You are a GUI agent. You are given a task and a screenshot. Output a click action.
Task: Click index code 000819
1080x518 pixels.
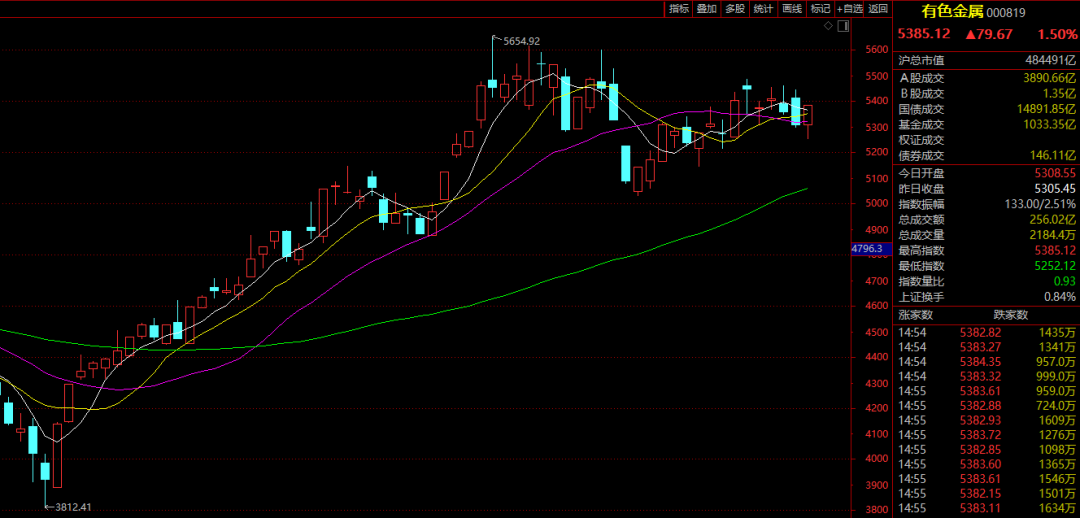[x=1006, y=12]
